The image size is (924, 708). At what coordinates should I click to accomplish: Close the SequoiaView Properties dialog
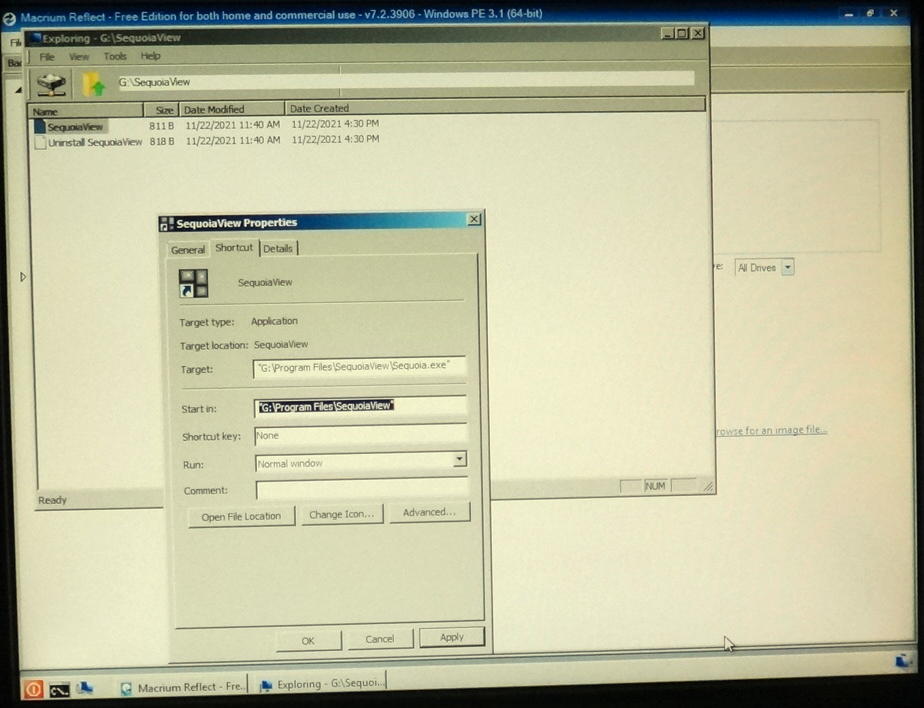point(474,219)
